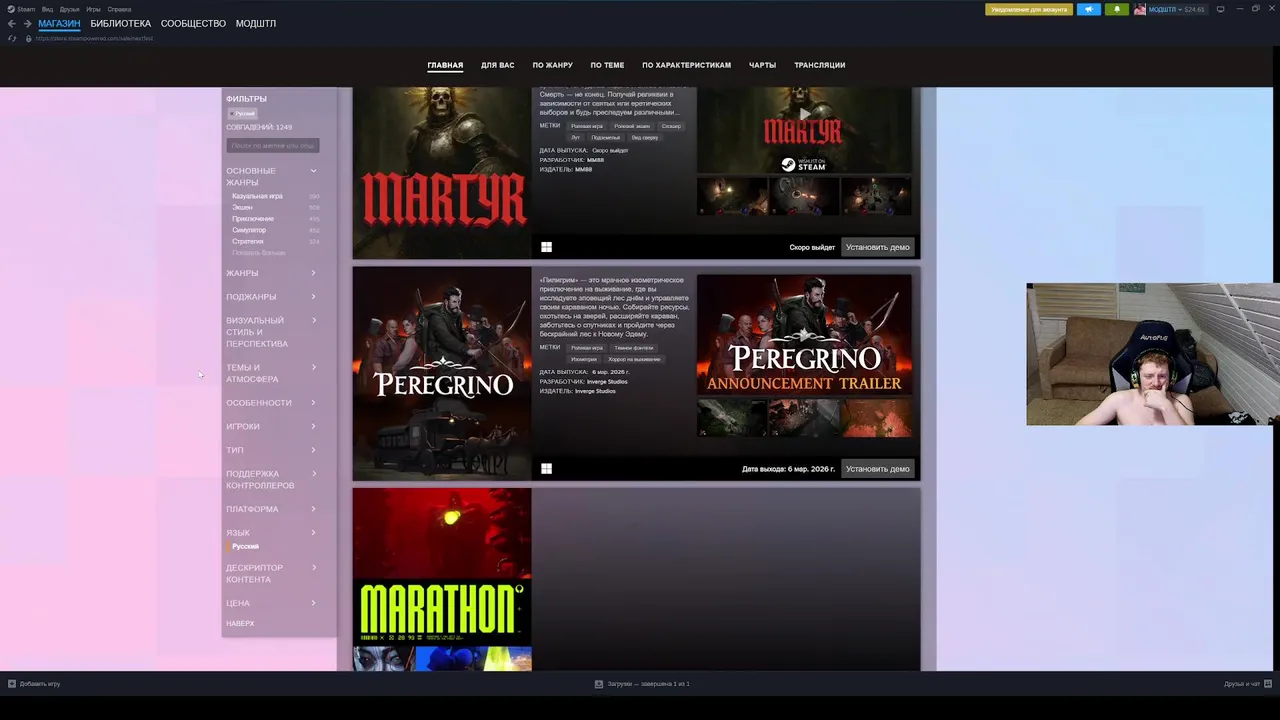1280x720 pixels.
Task: Open the green bell notifications icon
Action: coord(1117,9)
